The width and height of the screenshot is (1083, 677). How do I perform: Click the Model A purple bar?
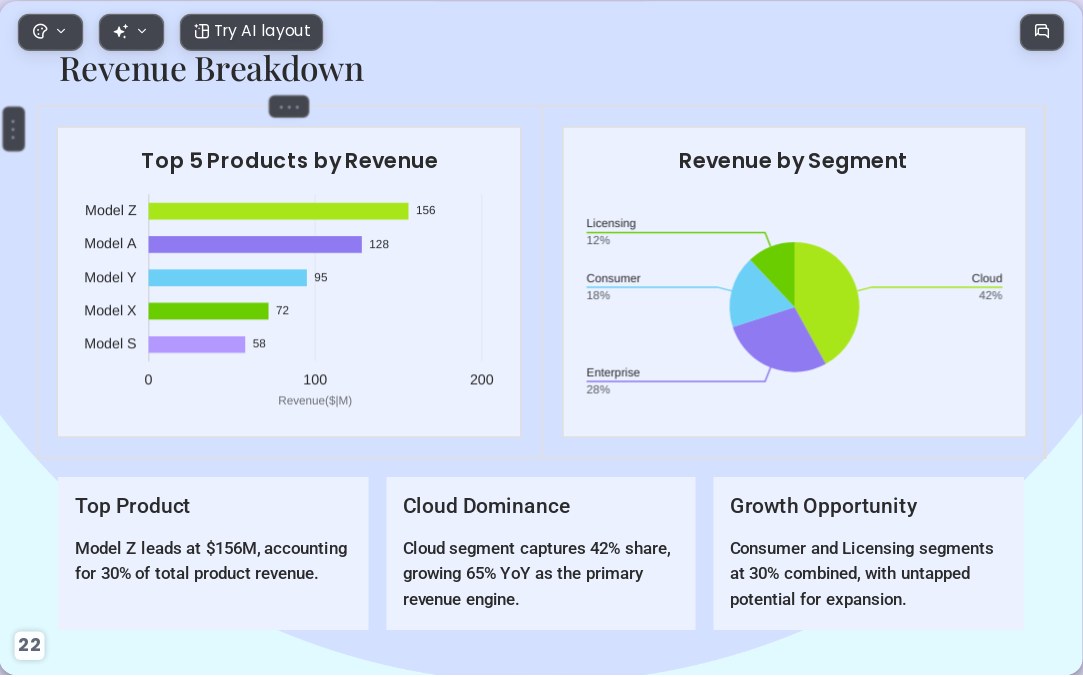pyautogui.click(x=255, y=245)
